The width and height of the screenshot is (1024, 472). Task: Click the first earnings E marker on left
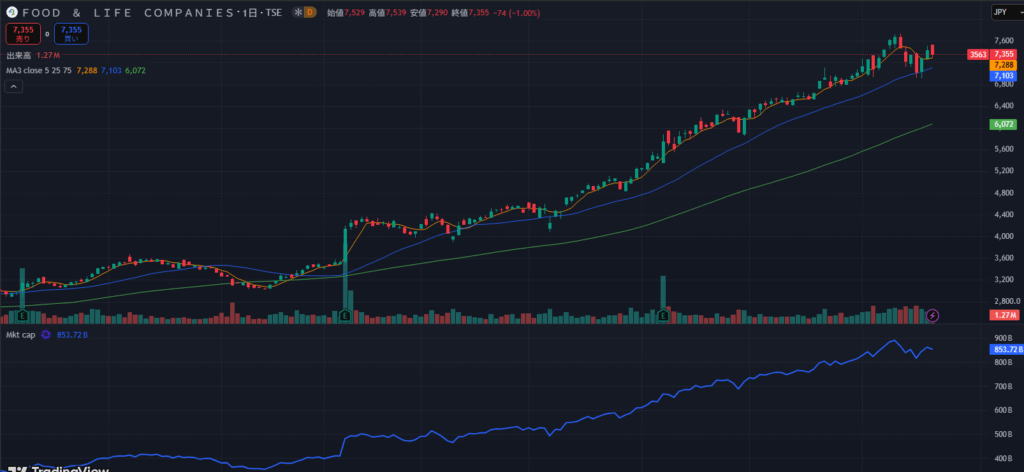point(23,315)
